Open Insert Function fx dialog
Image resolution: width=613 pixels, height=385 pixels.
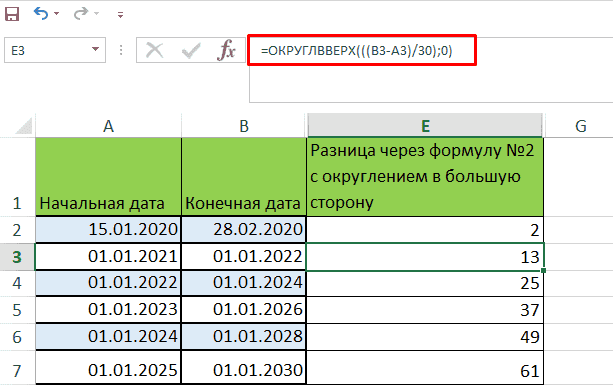click(x=226, y=50)
